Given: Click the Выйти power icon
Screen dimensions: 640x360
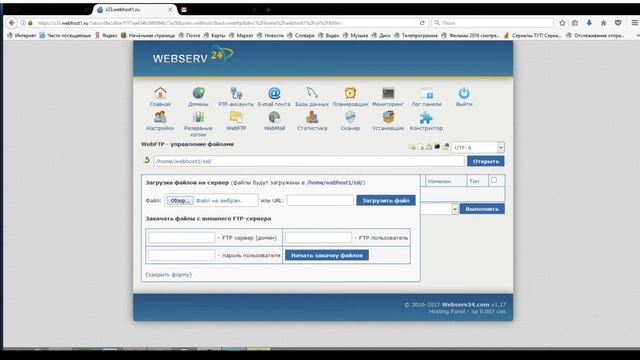Looking at the screenshot, I should [464, 93].
